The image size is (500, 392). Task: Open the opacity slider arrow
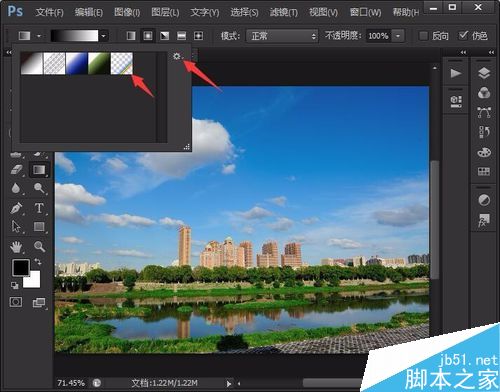pyautogui.click(x=398, y=36)
